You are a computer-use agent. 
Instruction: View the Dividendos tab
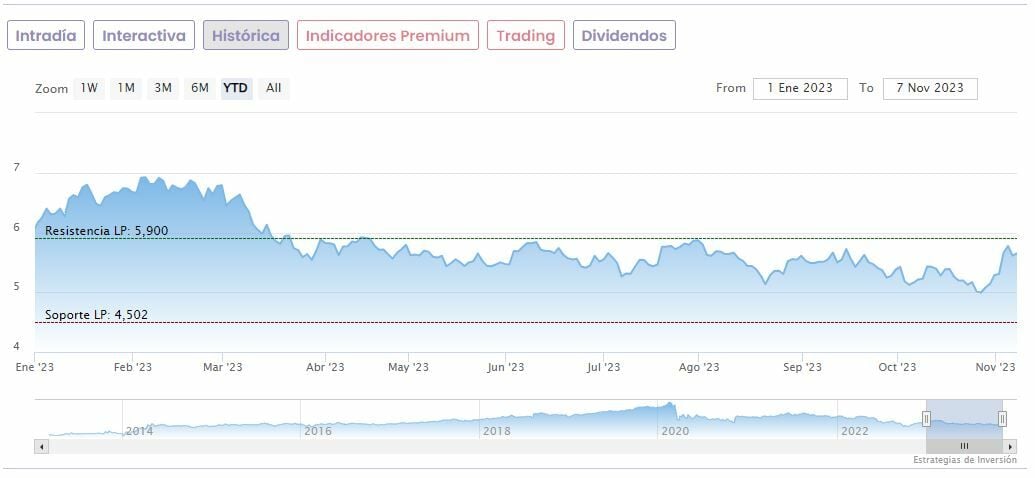(x=624, y=36)
